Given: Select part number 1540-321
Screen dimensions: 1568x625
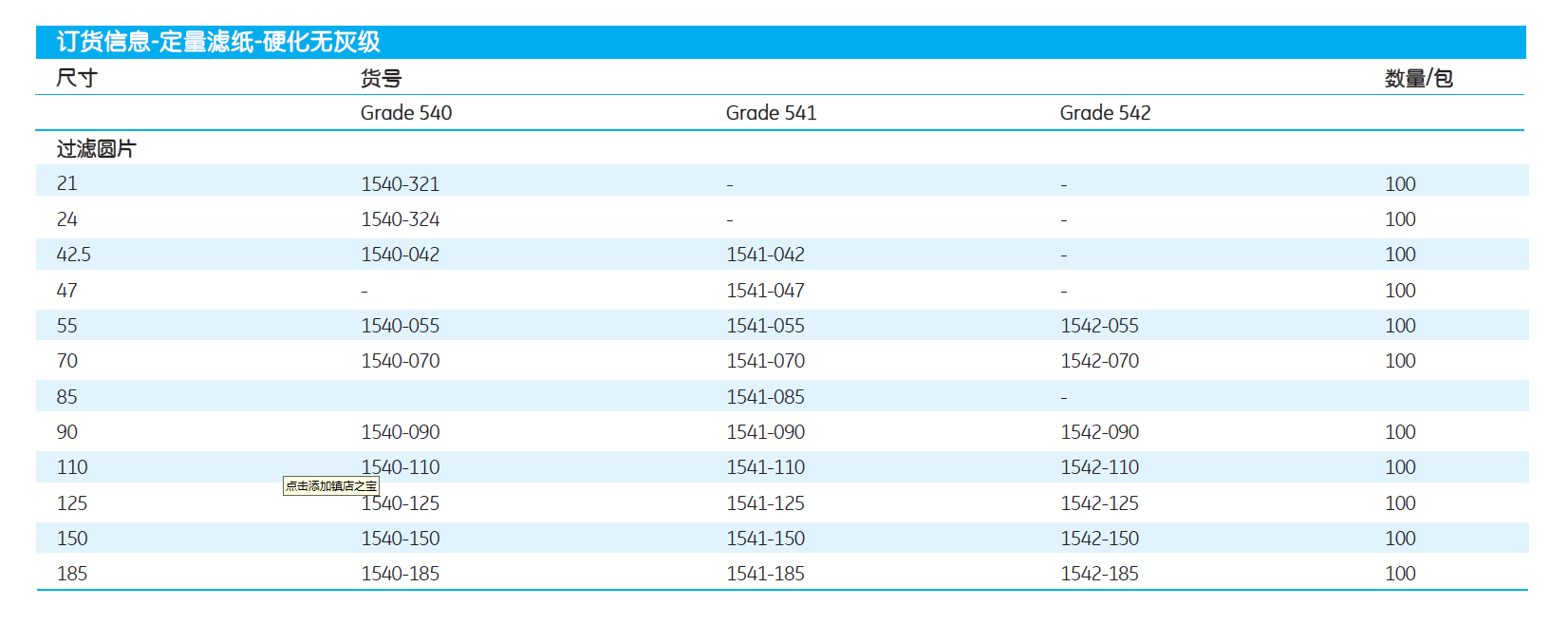Looking at the screenshot, I should pyautogui.click(x=401, y=184).
